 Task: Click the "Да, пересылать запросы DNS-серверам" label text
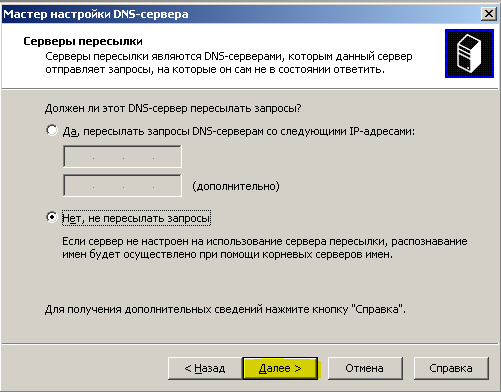[x=239, y=131]
